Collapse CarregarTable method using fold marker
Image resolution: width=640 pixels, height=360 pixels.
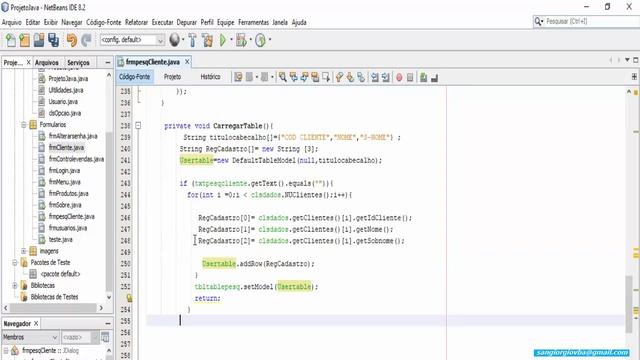[138, 126]
